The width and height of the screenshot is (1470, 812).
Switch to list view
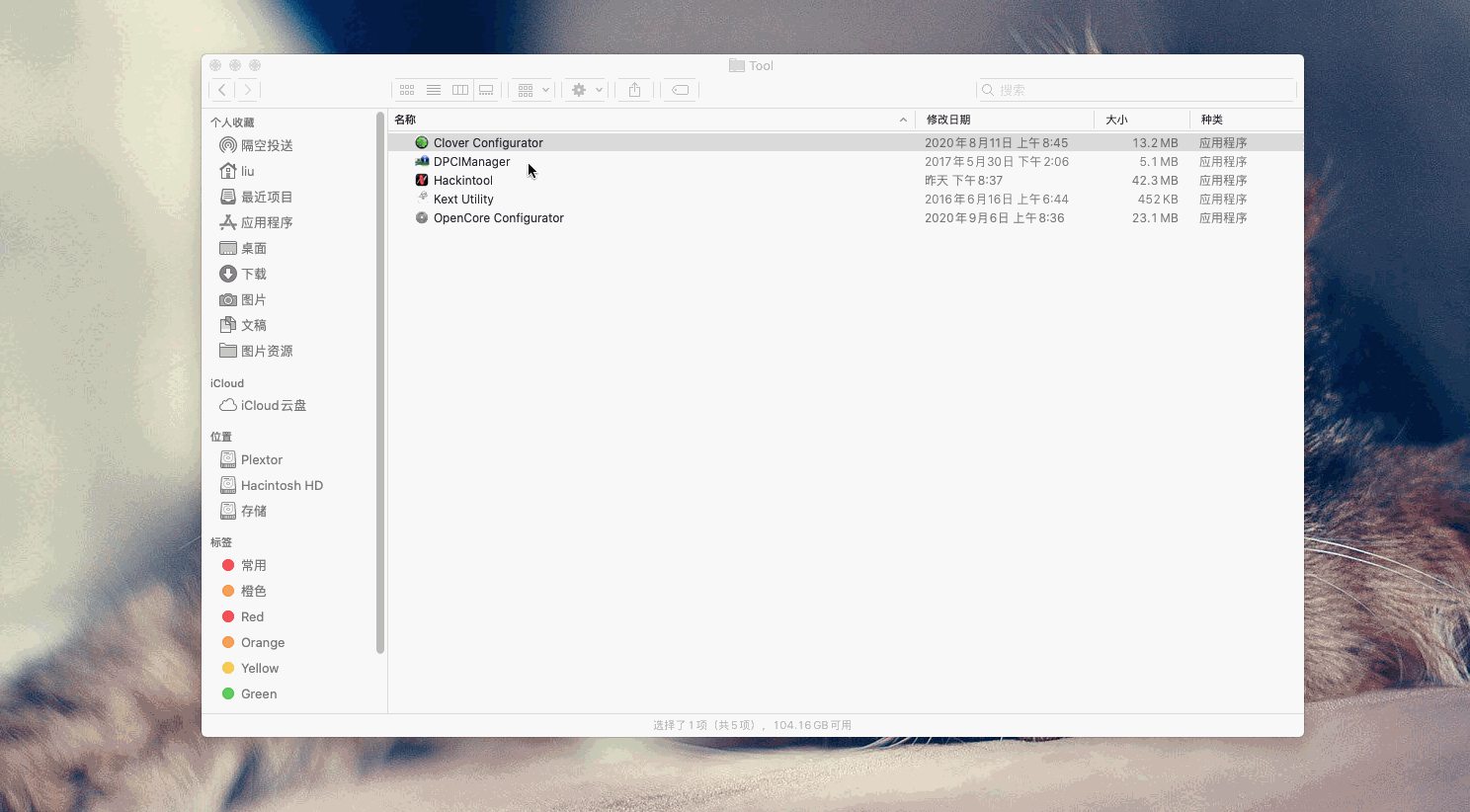point(434,90)
